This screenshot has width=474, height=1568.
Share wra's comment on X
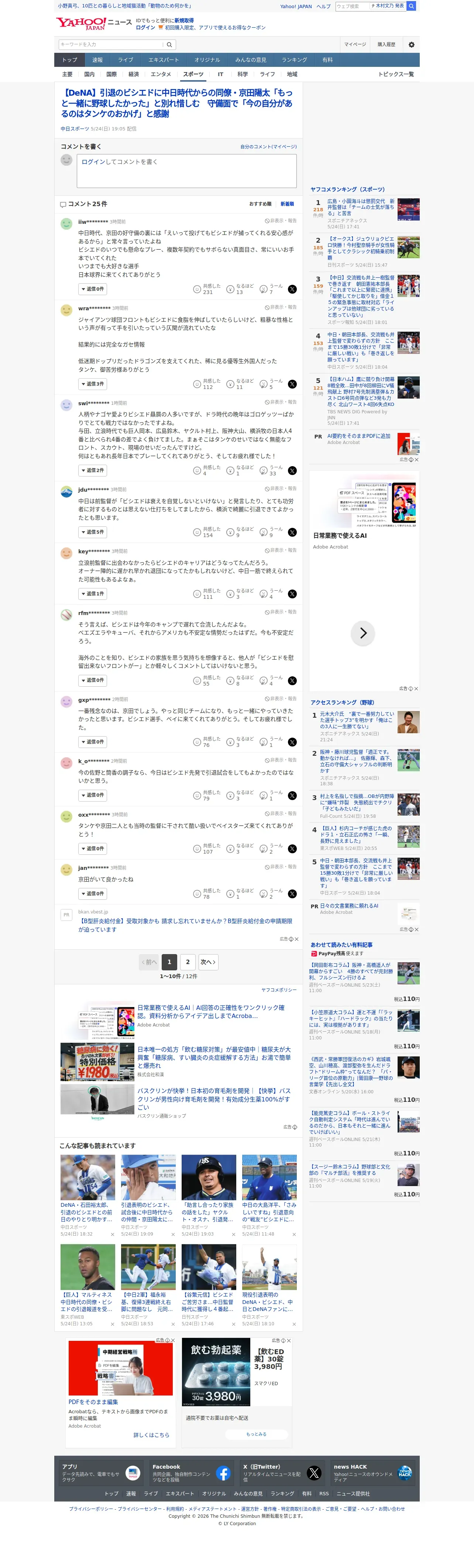292,384
